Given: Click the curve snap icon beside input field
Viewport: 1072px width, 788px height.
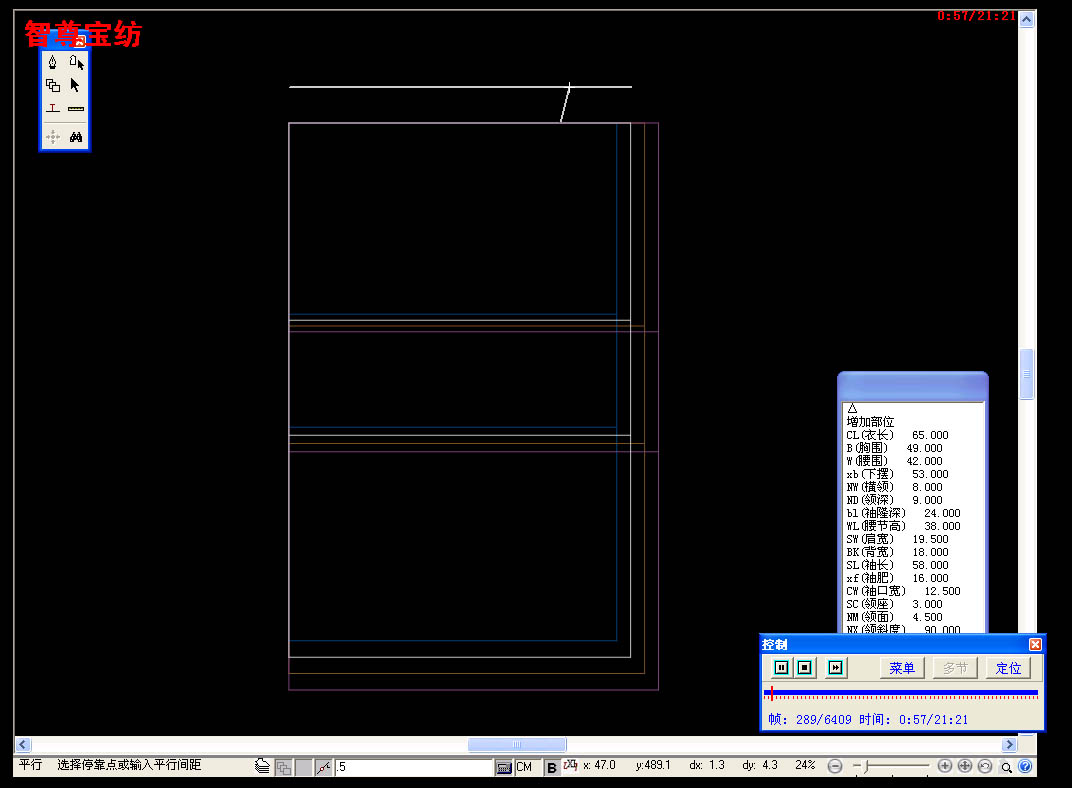Looking at the screenshot, I should [323, 767].
